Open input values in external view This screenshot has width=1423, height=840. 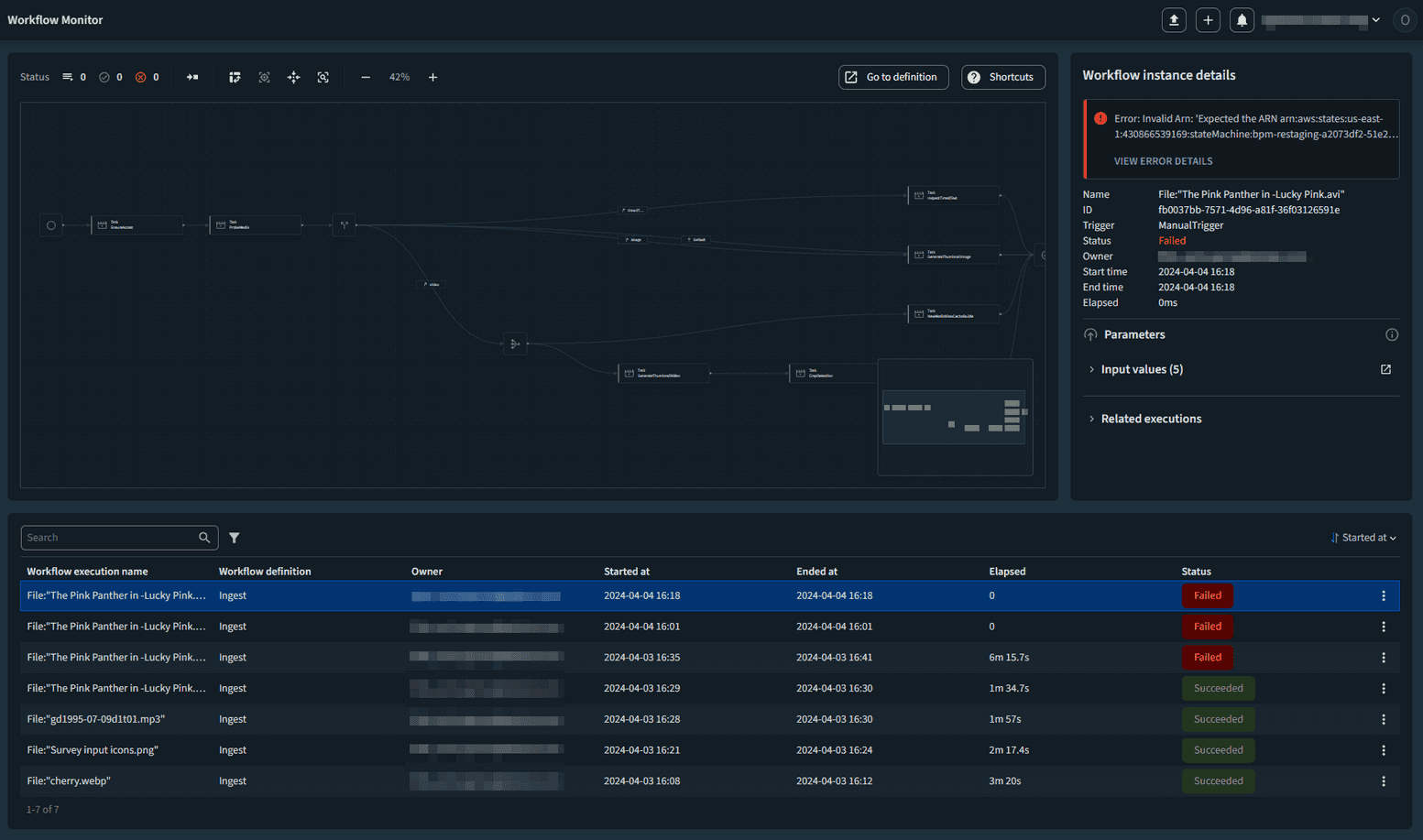[1385, 369]
